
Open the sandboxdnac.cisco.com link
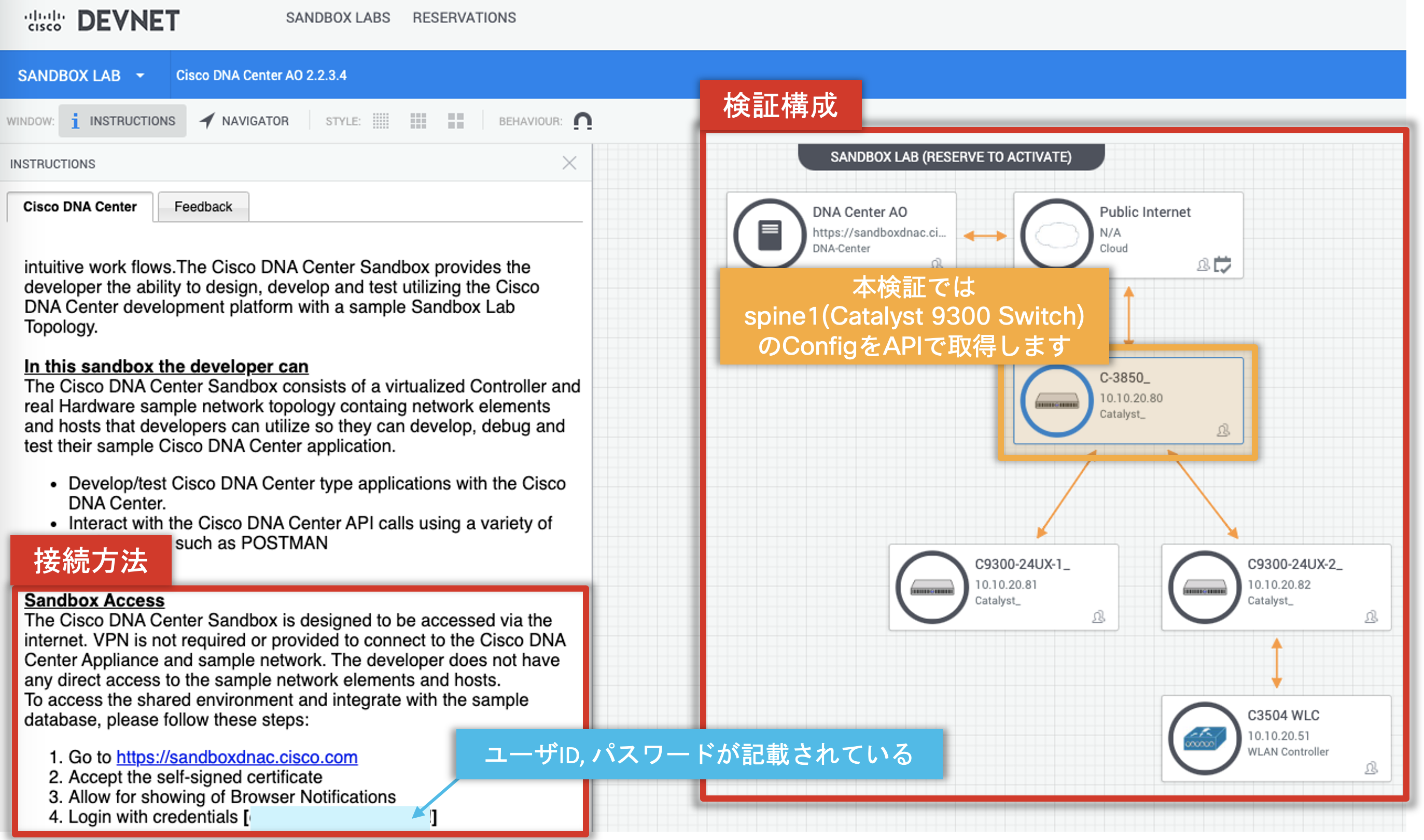tap(236, 757)
